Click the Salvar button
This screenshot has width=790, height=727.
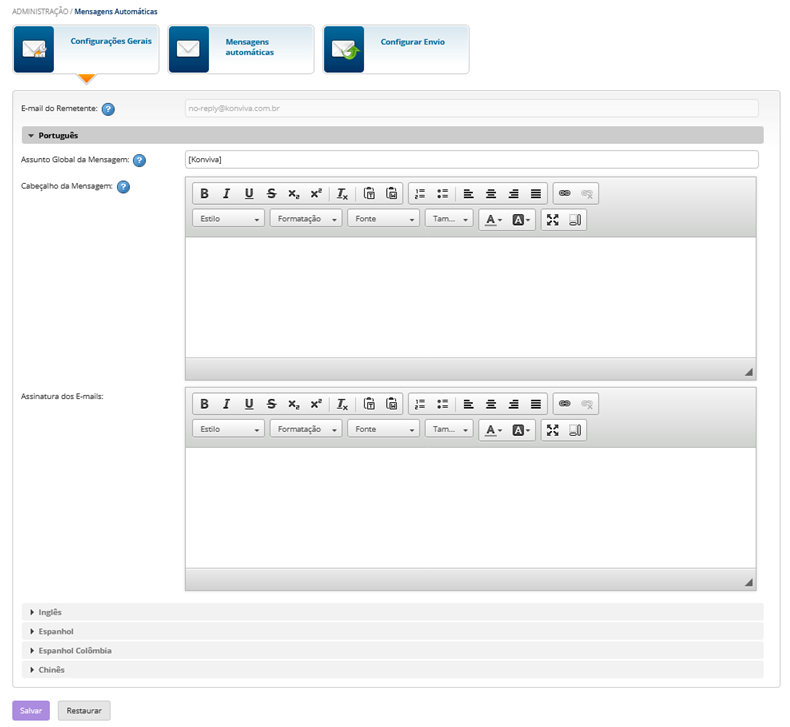pos(31,711)
